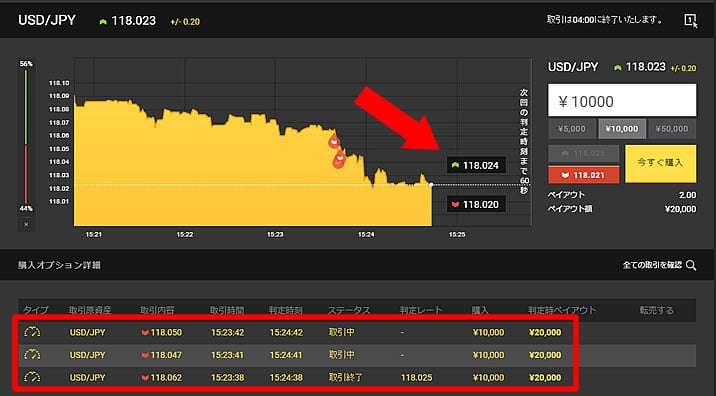Click the lower flame trade marker on chart
The width and height of the screenshot is (716, 396).
coord(339,160)
